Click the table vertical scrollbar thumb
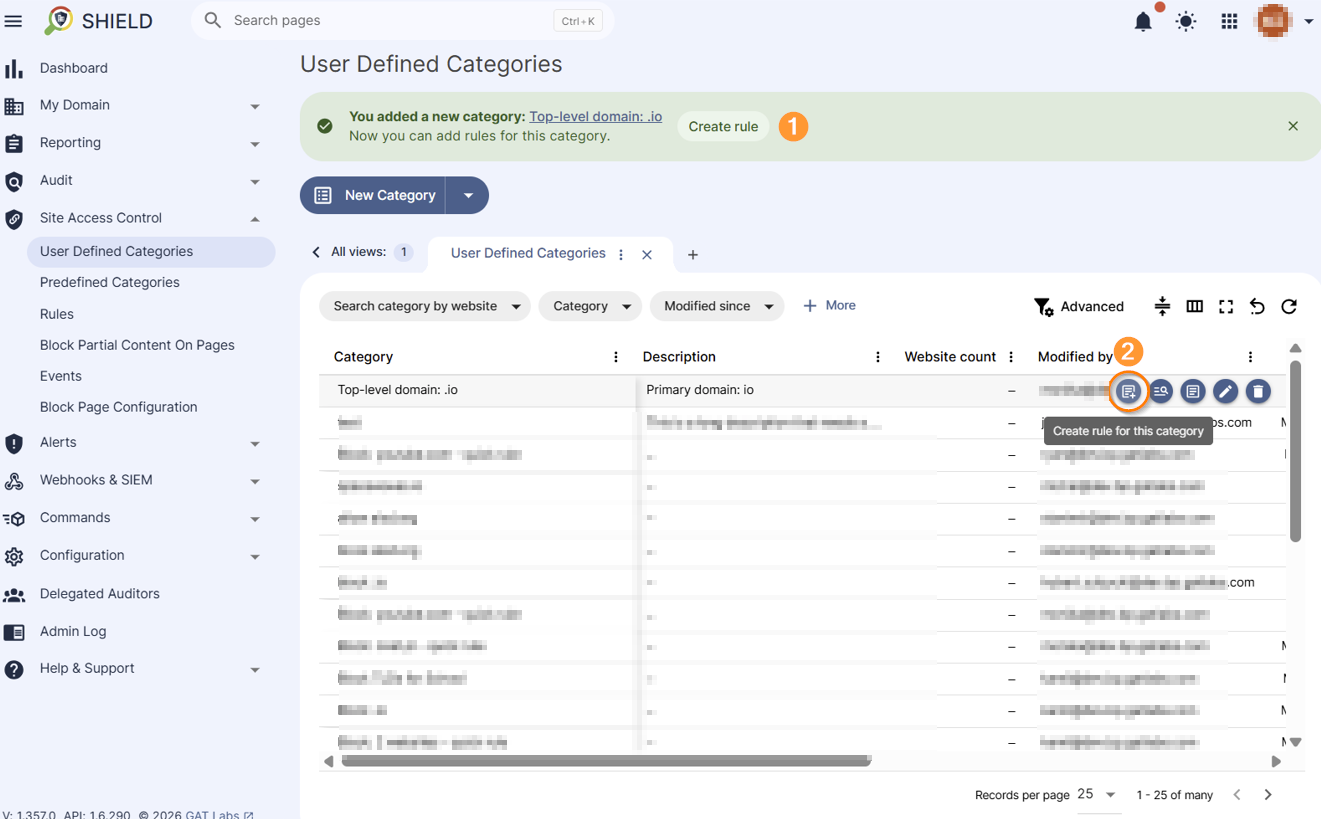The width and height of the screenshot is (1321, 819). pyautogui.click(x=1295, y=450)
